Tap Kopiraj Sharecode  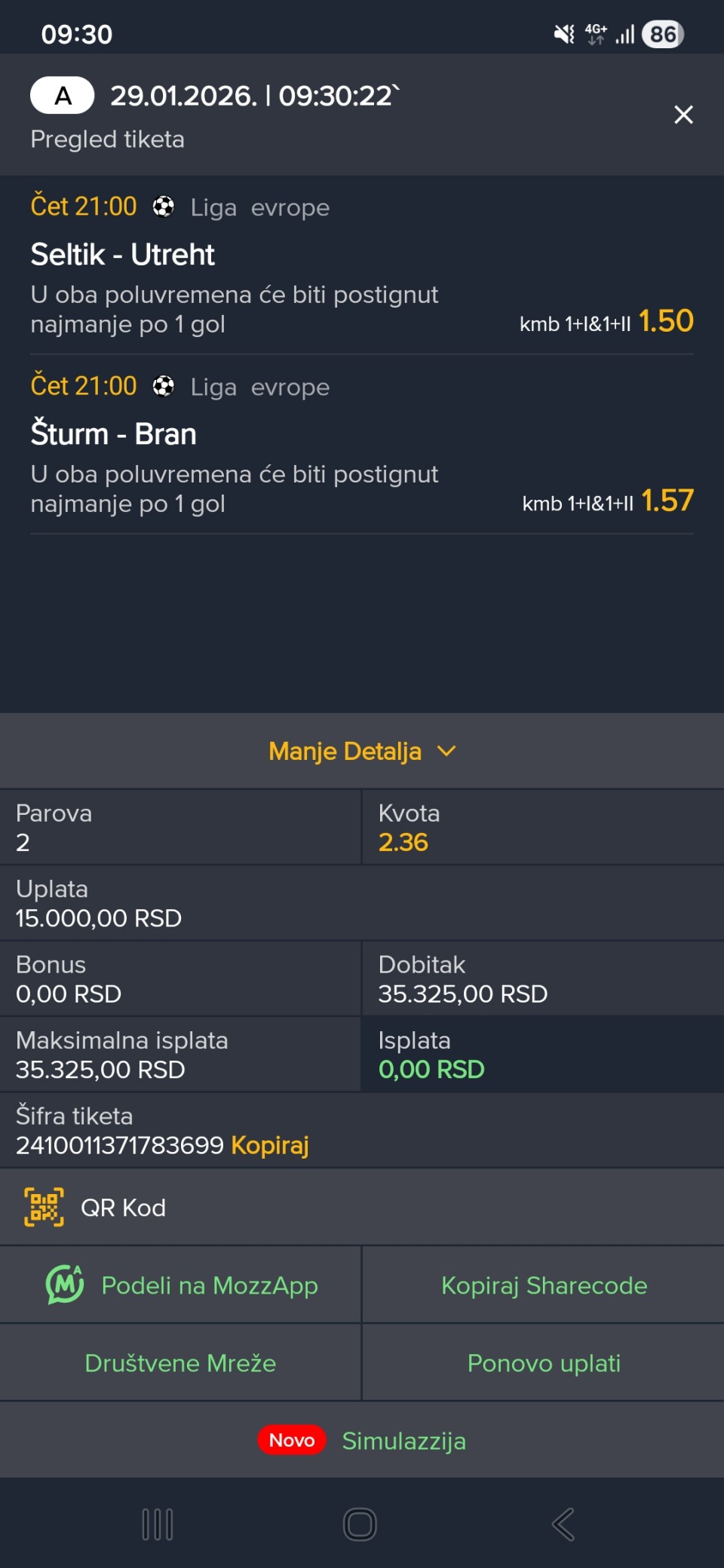click(x=544, y=1285)
